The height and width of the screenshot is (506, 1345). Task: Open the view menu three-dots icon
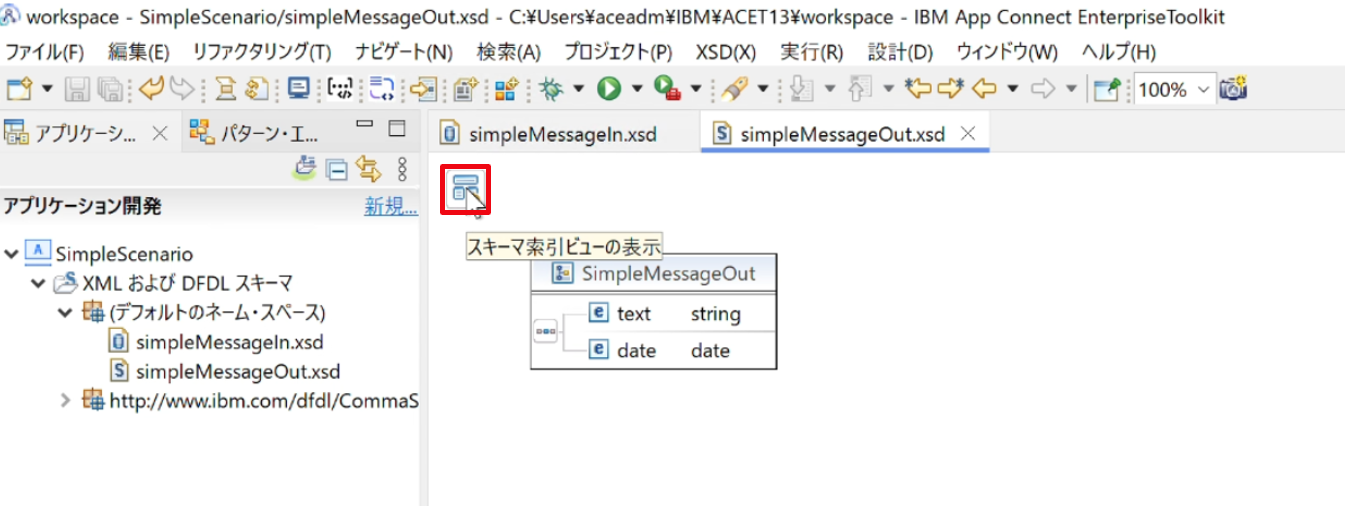[402, 169]
